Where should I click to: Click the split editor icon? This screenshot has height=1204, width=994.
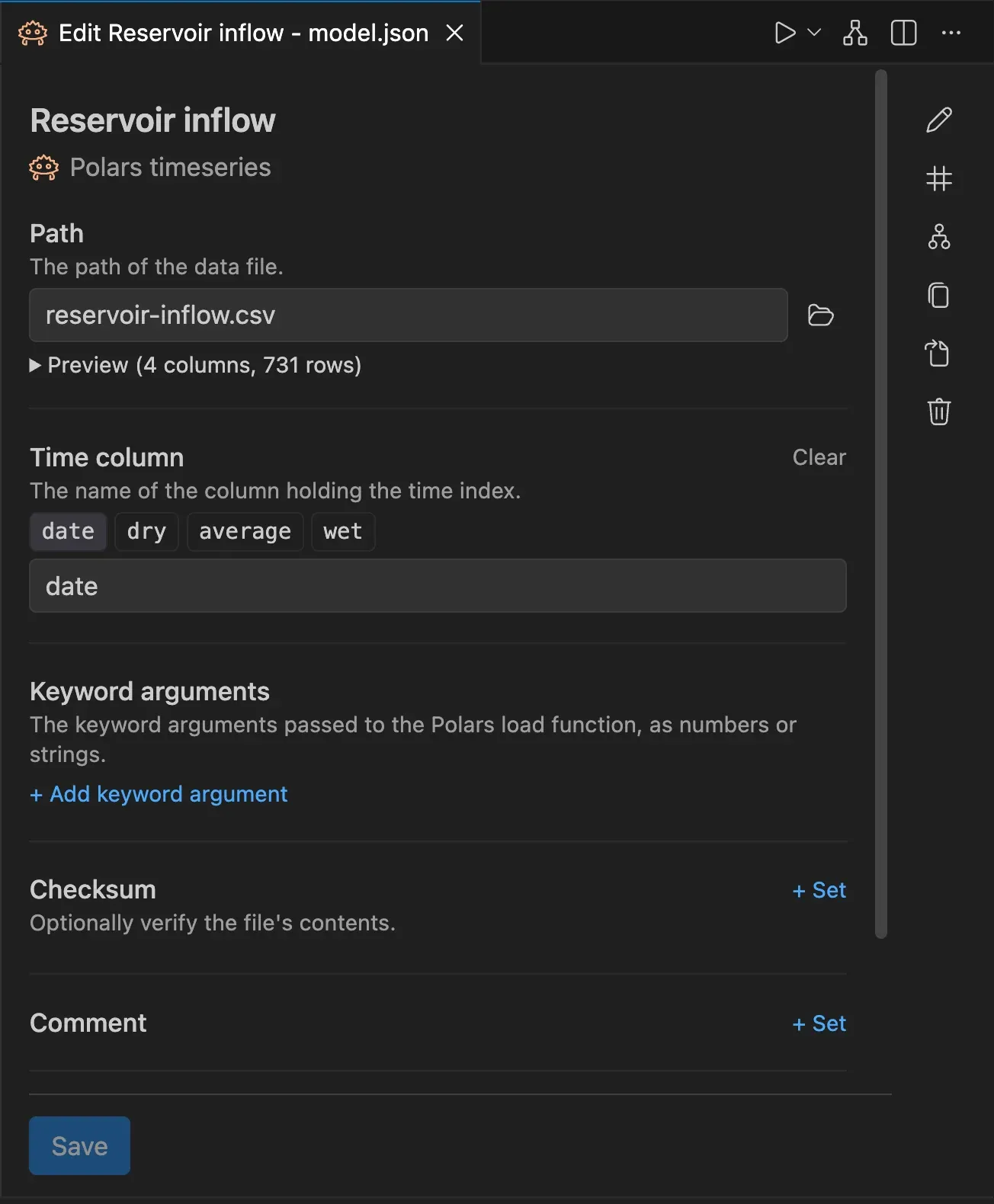[904, 33]
